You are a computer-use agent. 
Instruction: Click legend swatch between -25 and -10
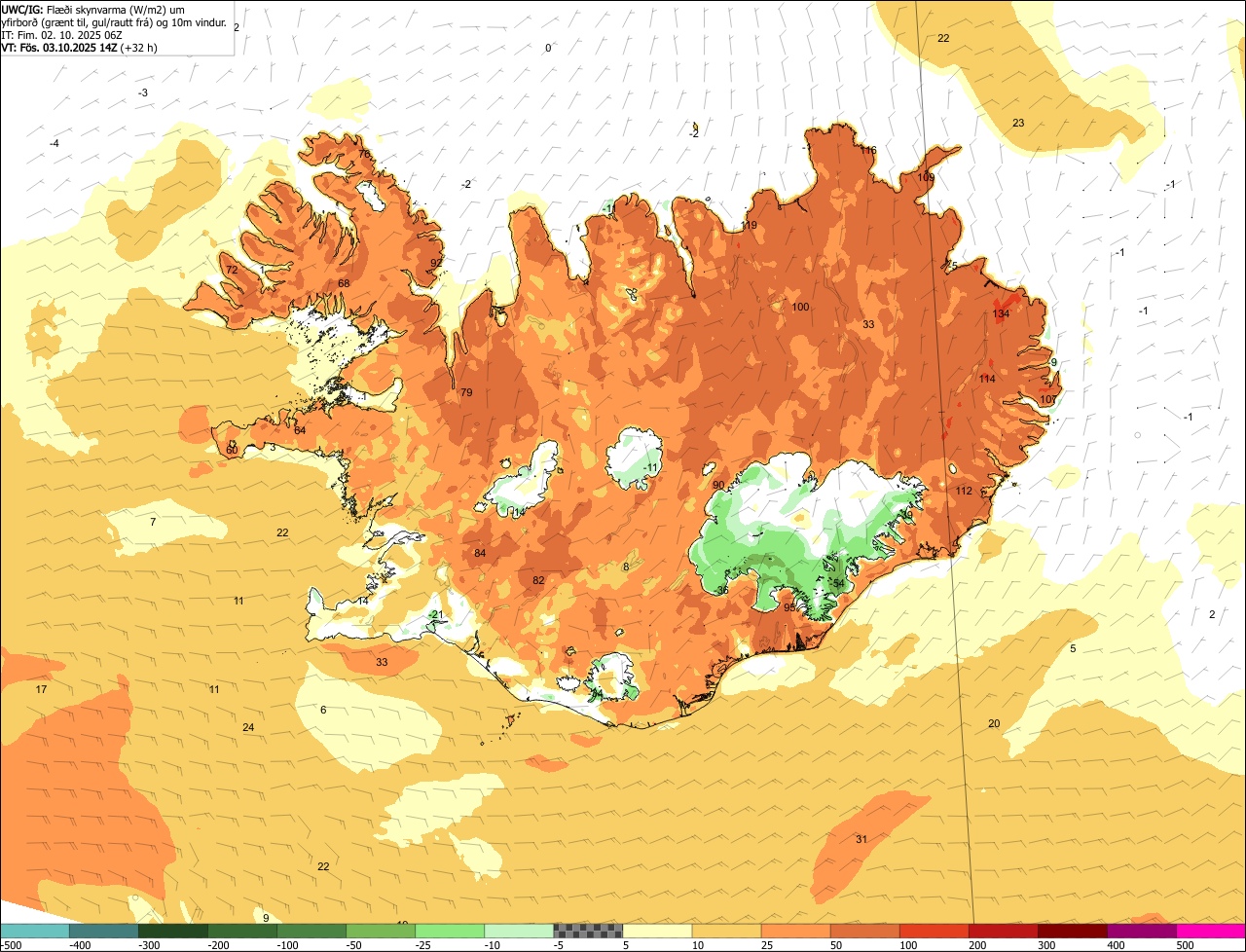click(x=449, y=931)
